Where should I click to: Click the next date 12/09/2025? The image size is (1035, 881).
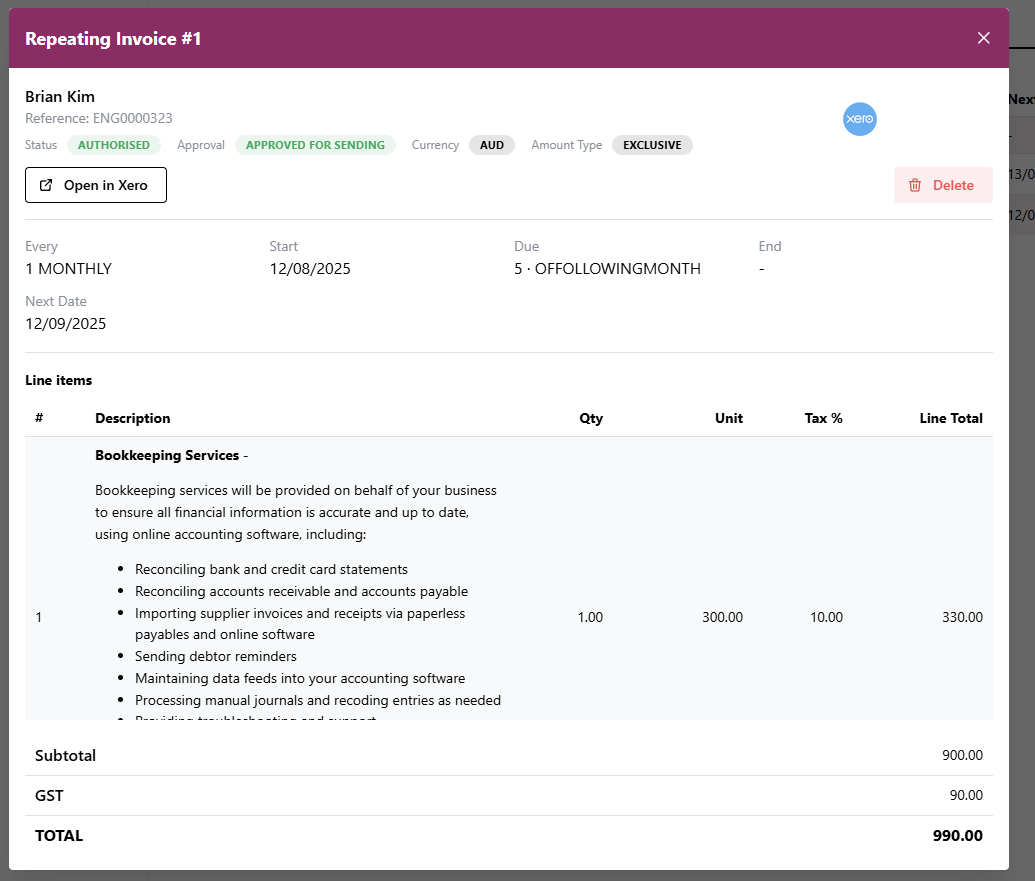(x=66, y=324)
